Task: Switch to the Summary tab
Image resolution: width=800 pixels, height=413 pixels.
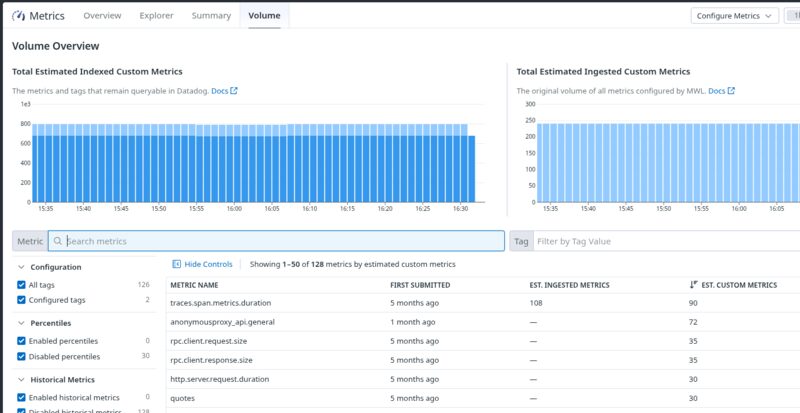Action: [211, 16]
